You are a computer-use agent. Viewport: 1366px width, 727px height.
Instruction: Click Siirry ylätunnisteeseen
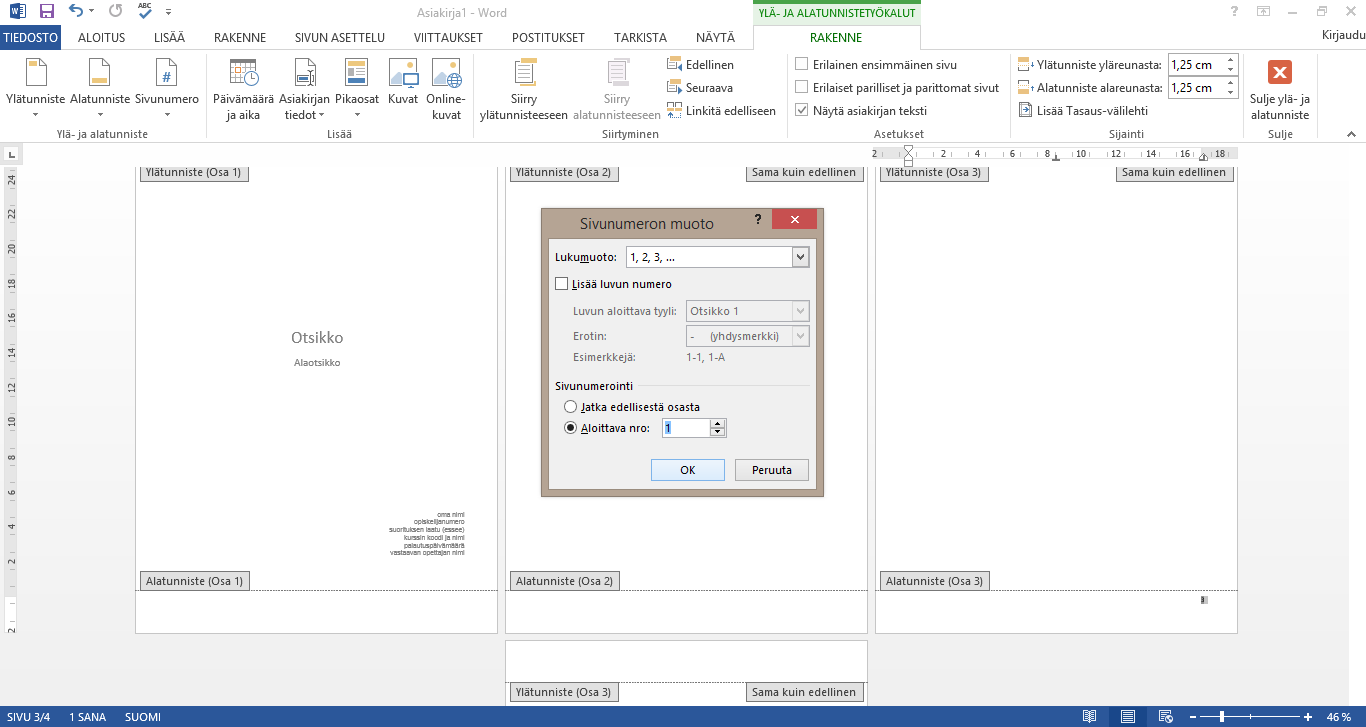click(524, 90)
